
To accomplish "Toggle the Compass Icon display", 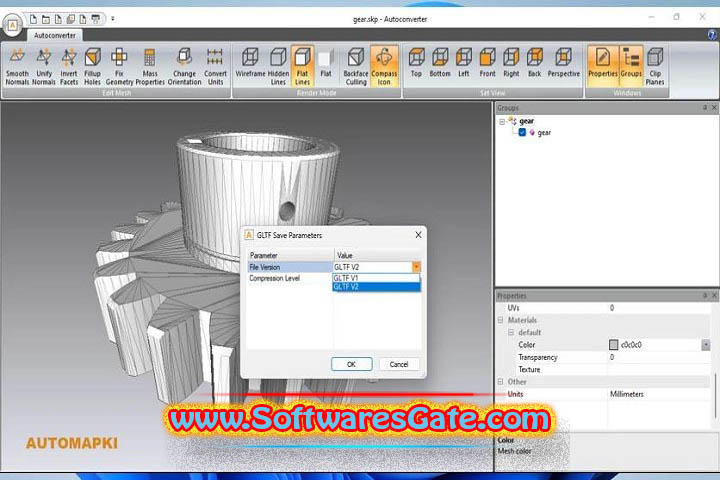I will pyautogui.click(x=384, y=66).
